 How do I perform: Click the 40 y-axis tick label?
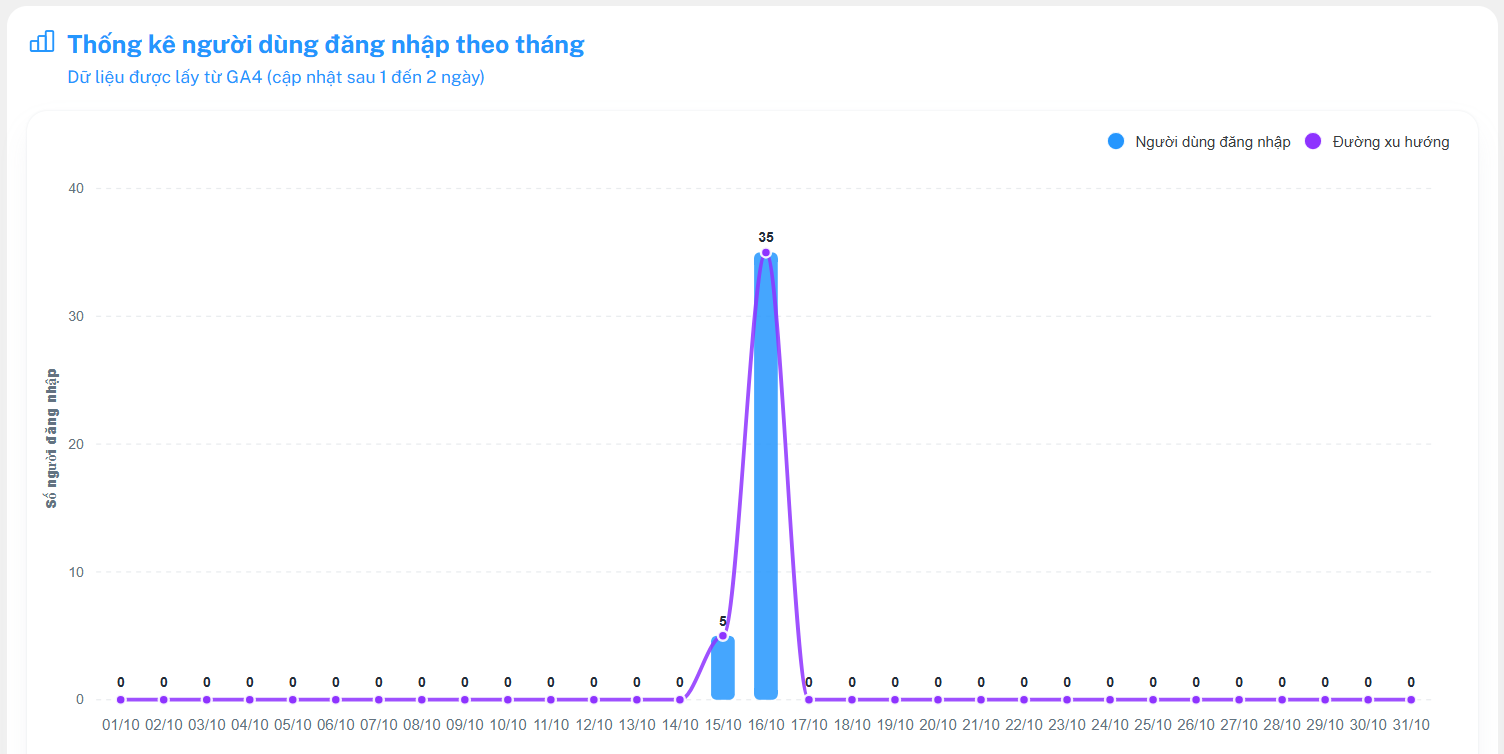[x=76, y=188]
